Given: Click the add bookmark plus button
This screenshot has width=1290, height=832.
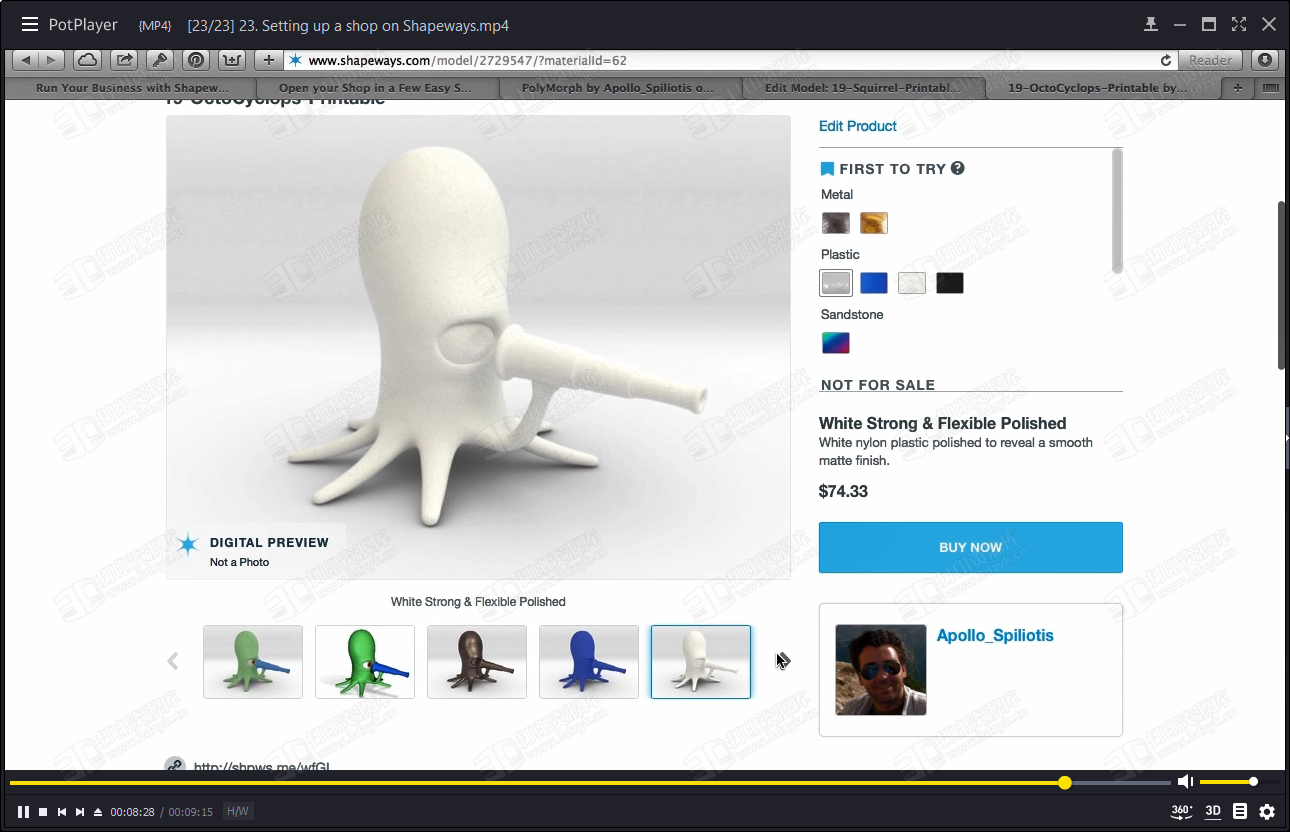Looking at the screenshot, I should pos(268,60).
